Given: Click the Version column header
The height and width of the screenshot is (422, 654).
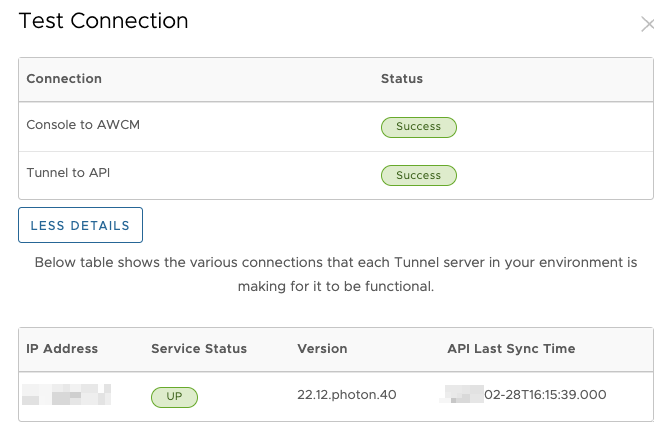Looking at the screenshot, I should pyautogui.click(x=322, y=349).
